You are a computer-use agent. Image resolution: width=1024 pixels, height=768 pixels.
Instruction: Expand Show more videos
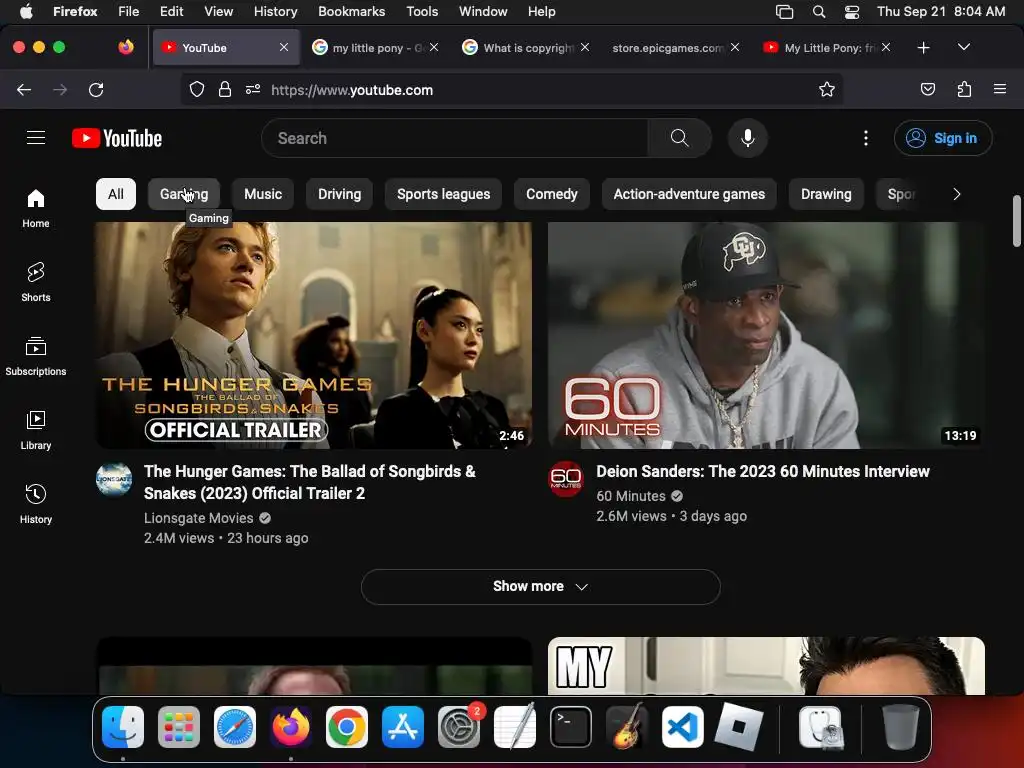pyautogui.click(x=541, y=586)
